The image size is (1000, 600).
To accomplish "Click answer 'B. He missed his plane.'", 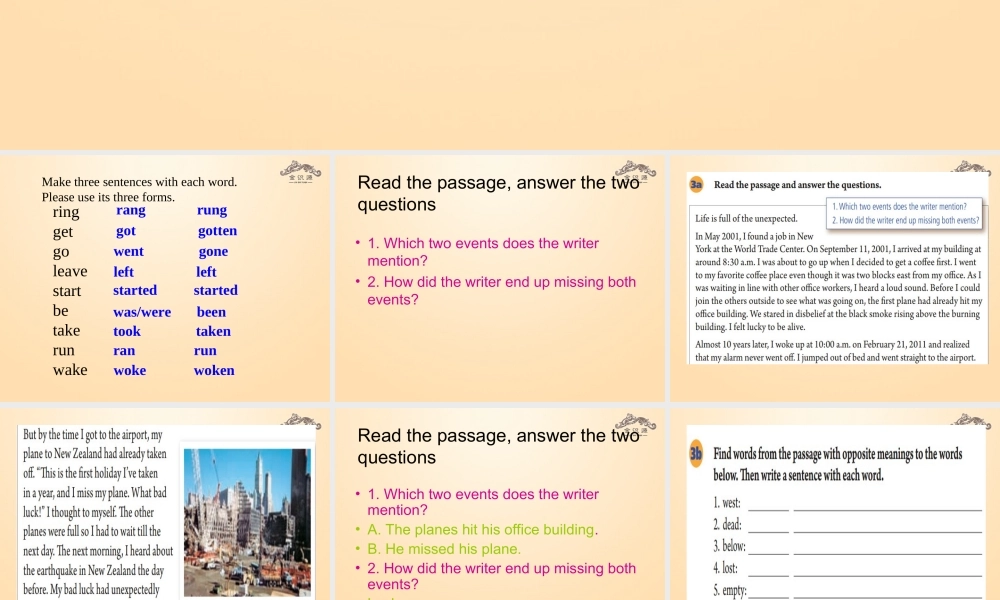I will pos(444,549).
